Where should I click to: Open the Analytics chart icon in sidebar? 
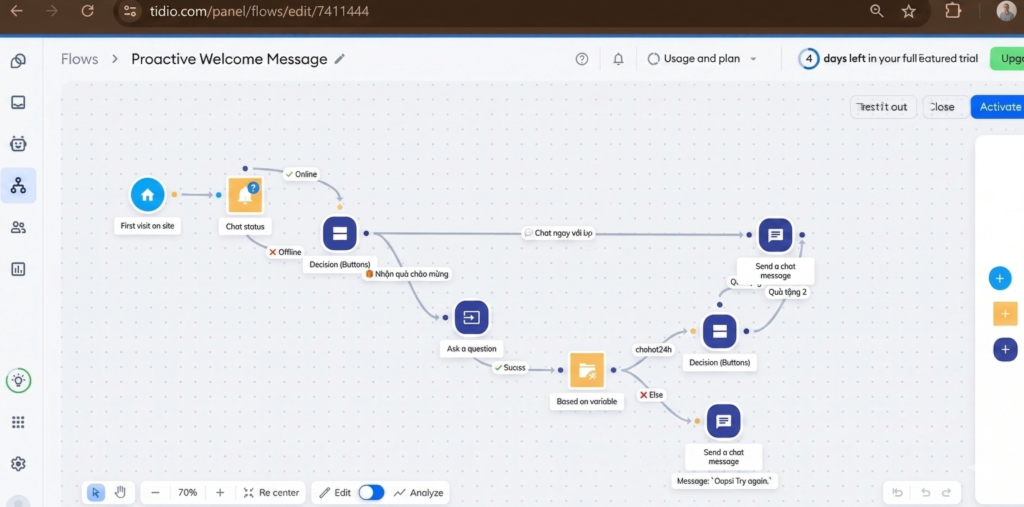pos(18,269)
